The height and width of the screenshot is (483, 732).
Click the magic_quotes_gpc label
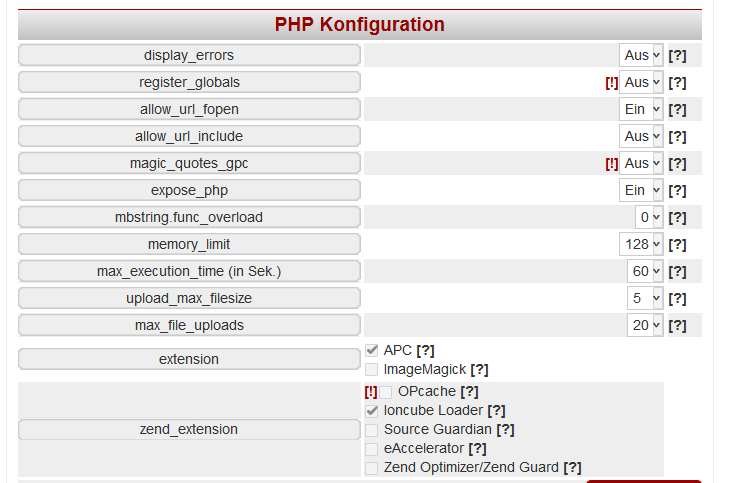[189, 164]
